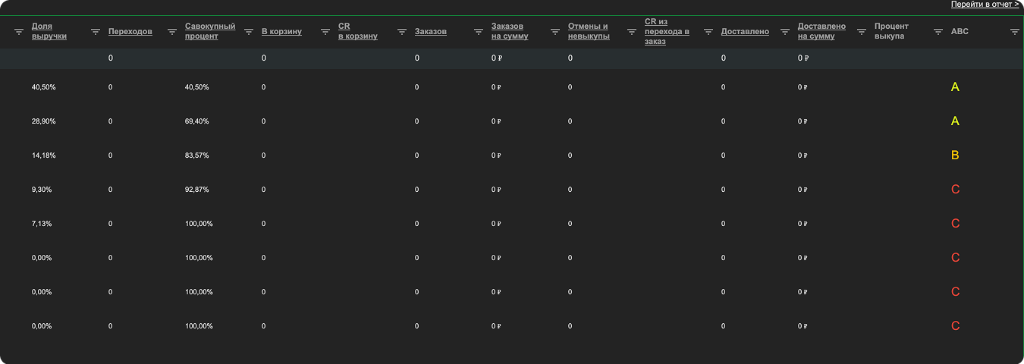Sort by Отмены и невыкупы column header
Image resolution: width=1024 pixels, height=364 pixels.
(589, 31)
